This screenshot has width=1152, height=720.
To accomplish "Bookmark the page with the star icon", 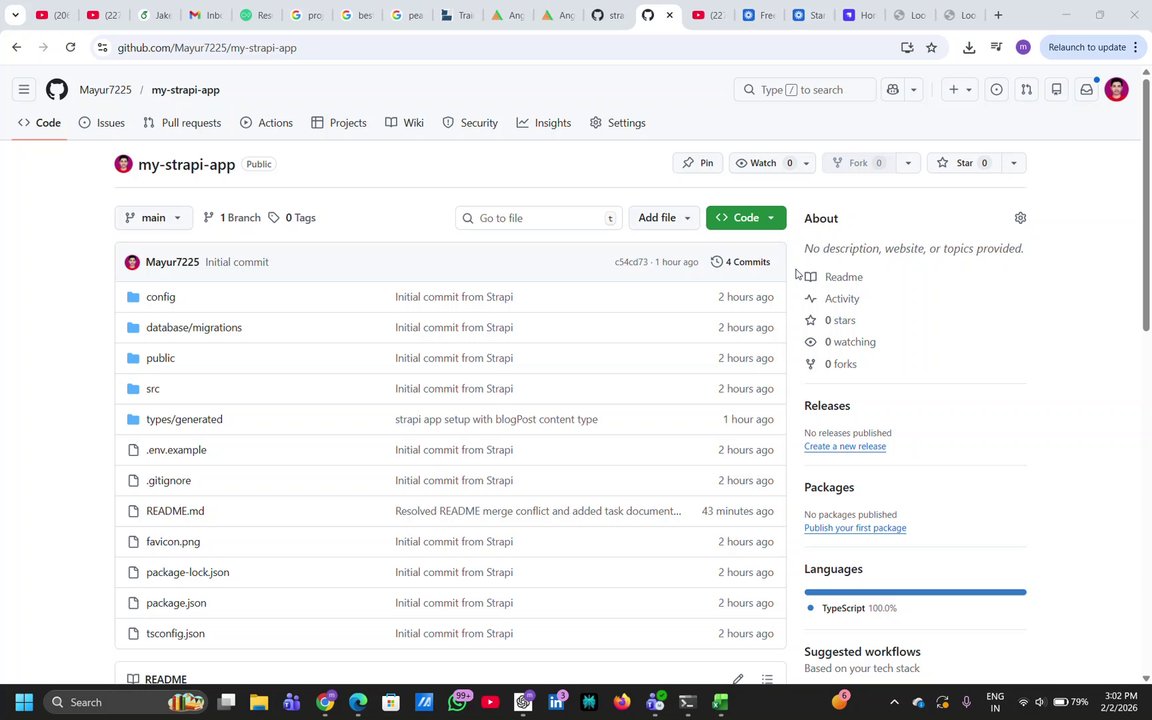I will click(932, 47).
